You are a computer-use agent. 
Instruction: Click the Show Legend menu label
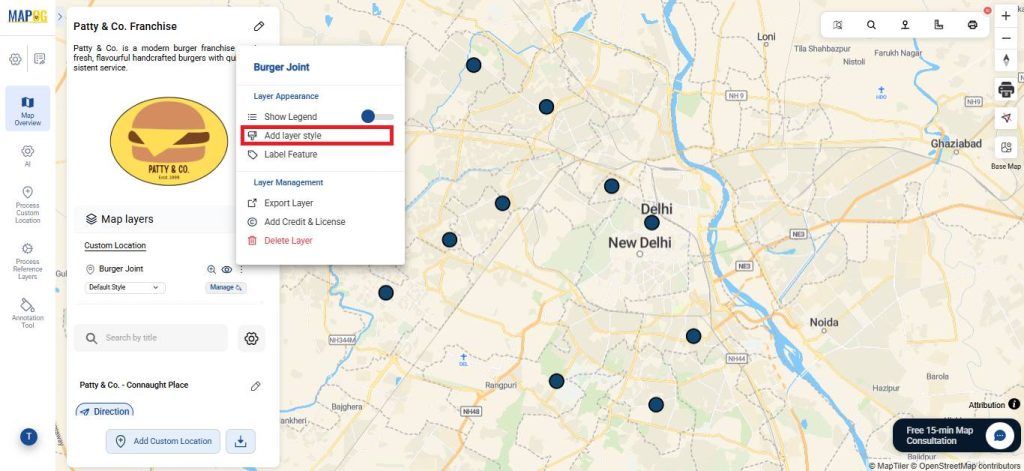[x=291, y=117]
